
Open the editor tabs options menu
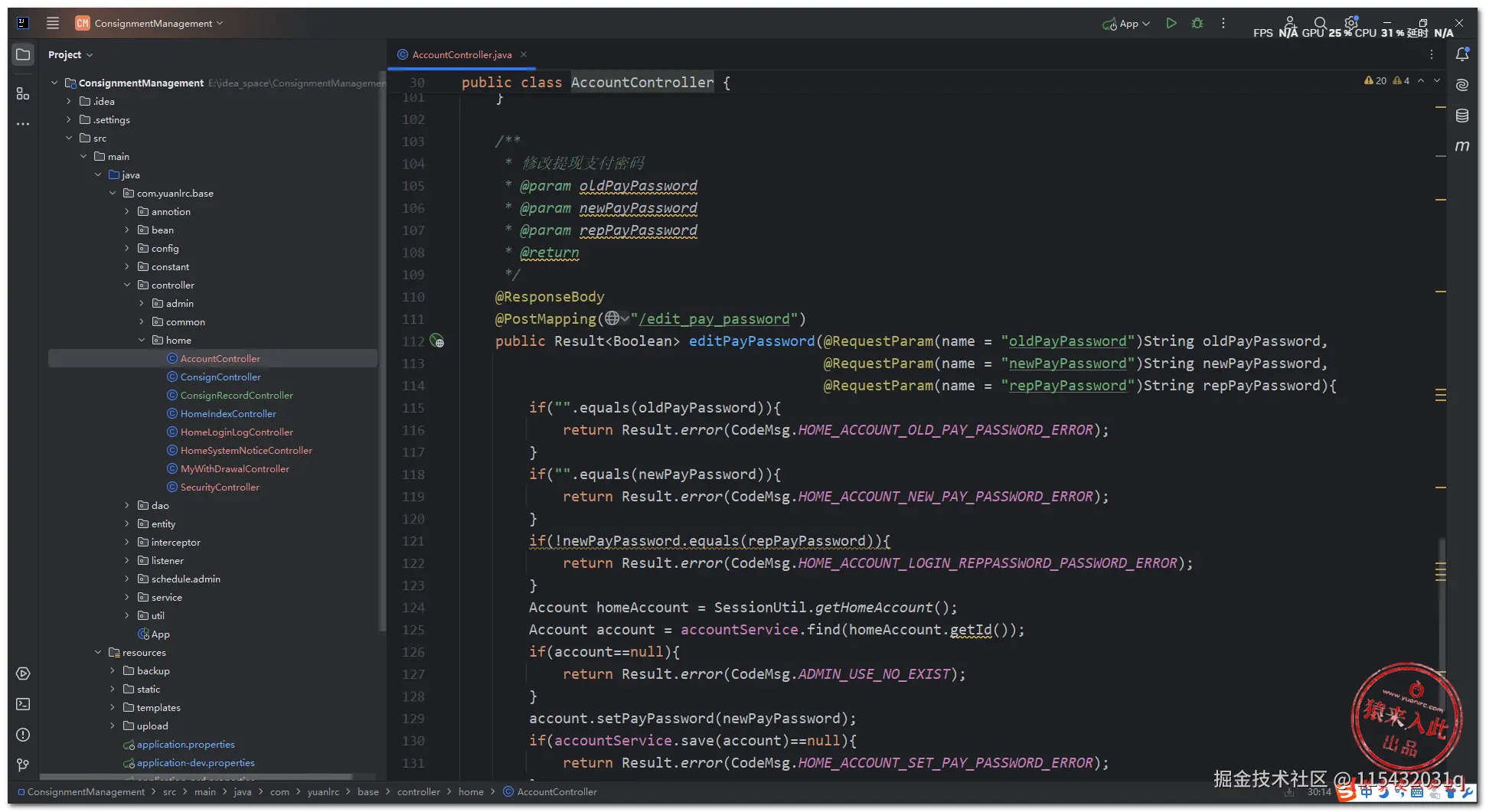[1431, 54]
